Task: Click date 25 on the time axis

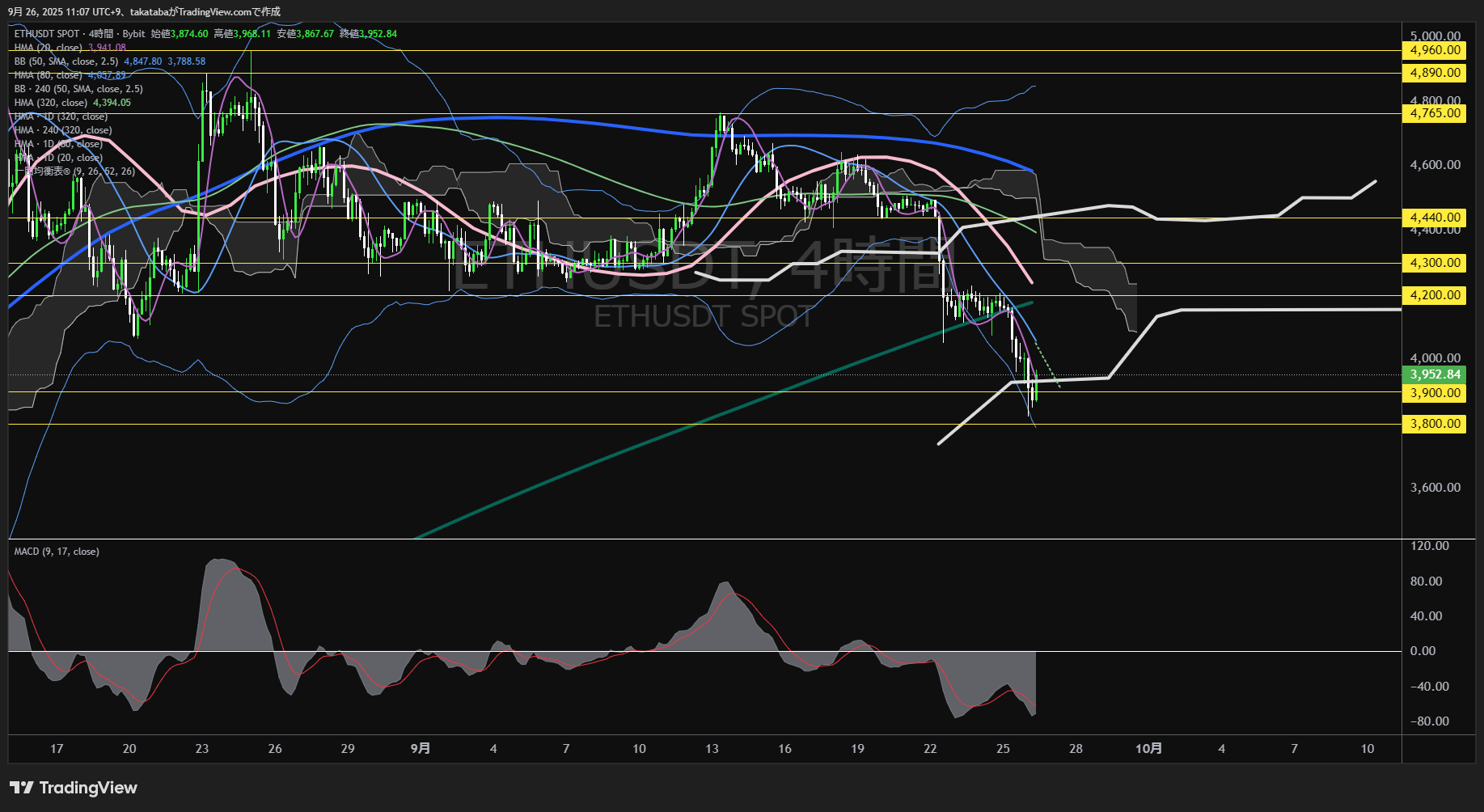Action: tap(1003, 749)
